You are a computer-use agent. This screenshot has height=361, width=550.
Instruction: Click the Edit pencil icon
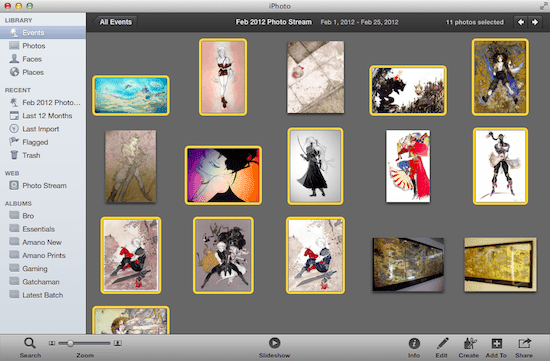tap(442, 343)
